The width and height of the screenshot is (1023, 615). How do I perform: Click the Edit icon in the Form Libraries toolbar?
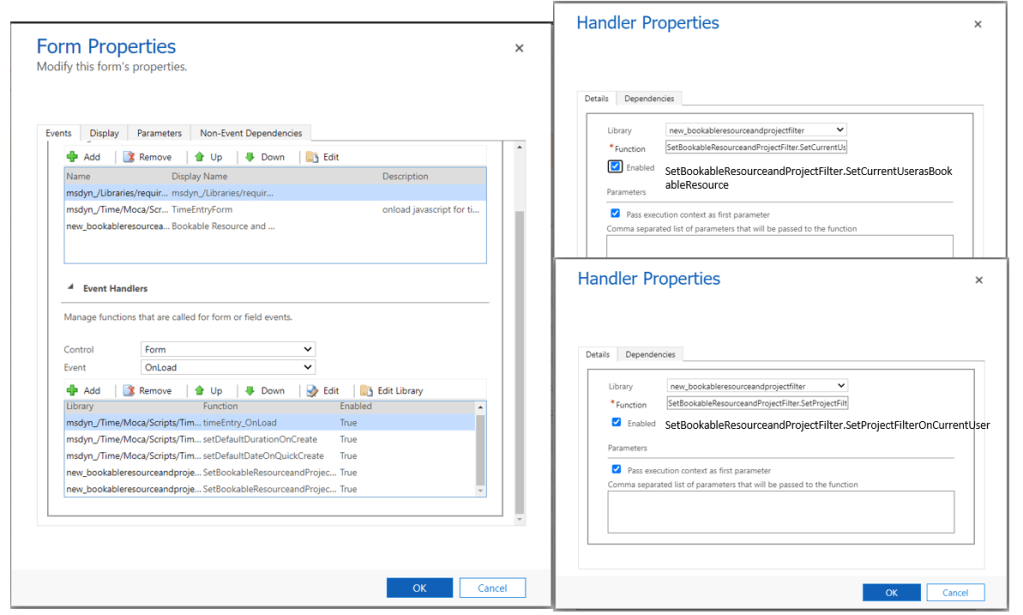[x=312, y=157]
